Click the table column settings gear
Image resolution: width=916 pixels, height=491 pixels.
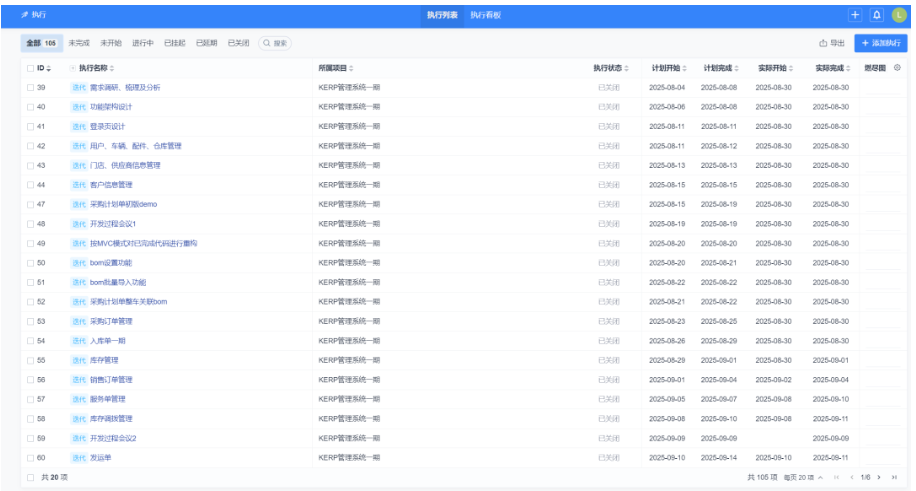[x=897, y=68]
